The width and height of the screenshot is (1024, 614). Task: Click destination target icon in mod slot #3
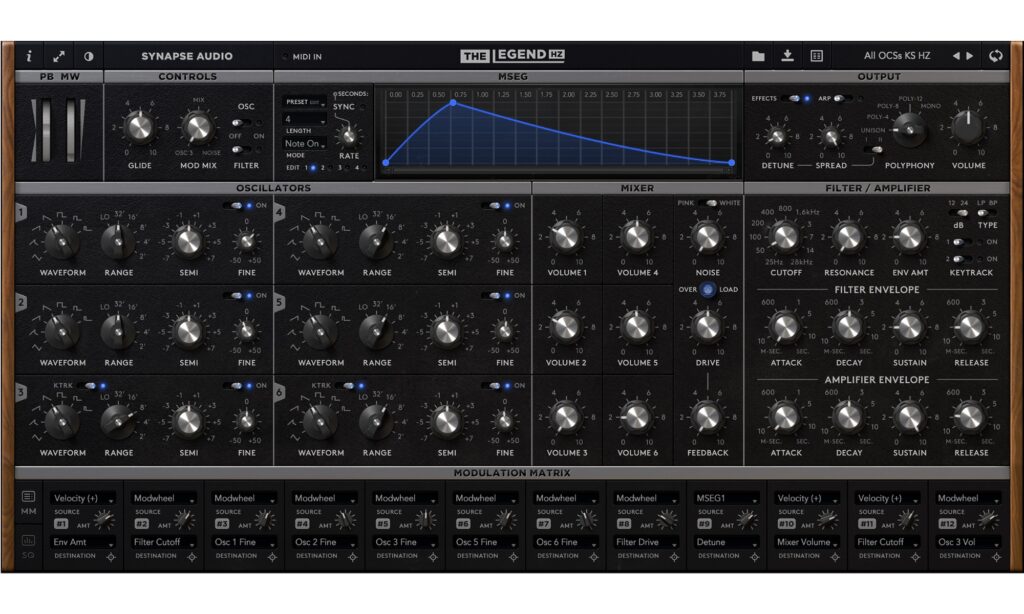click(x=272, y=557)
